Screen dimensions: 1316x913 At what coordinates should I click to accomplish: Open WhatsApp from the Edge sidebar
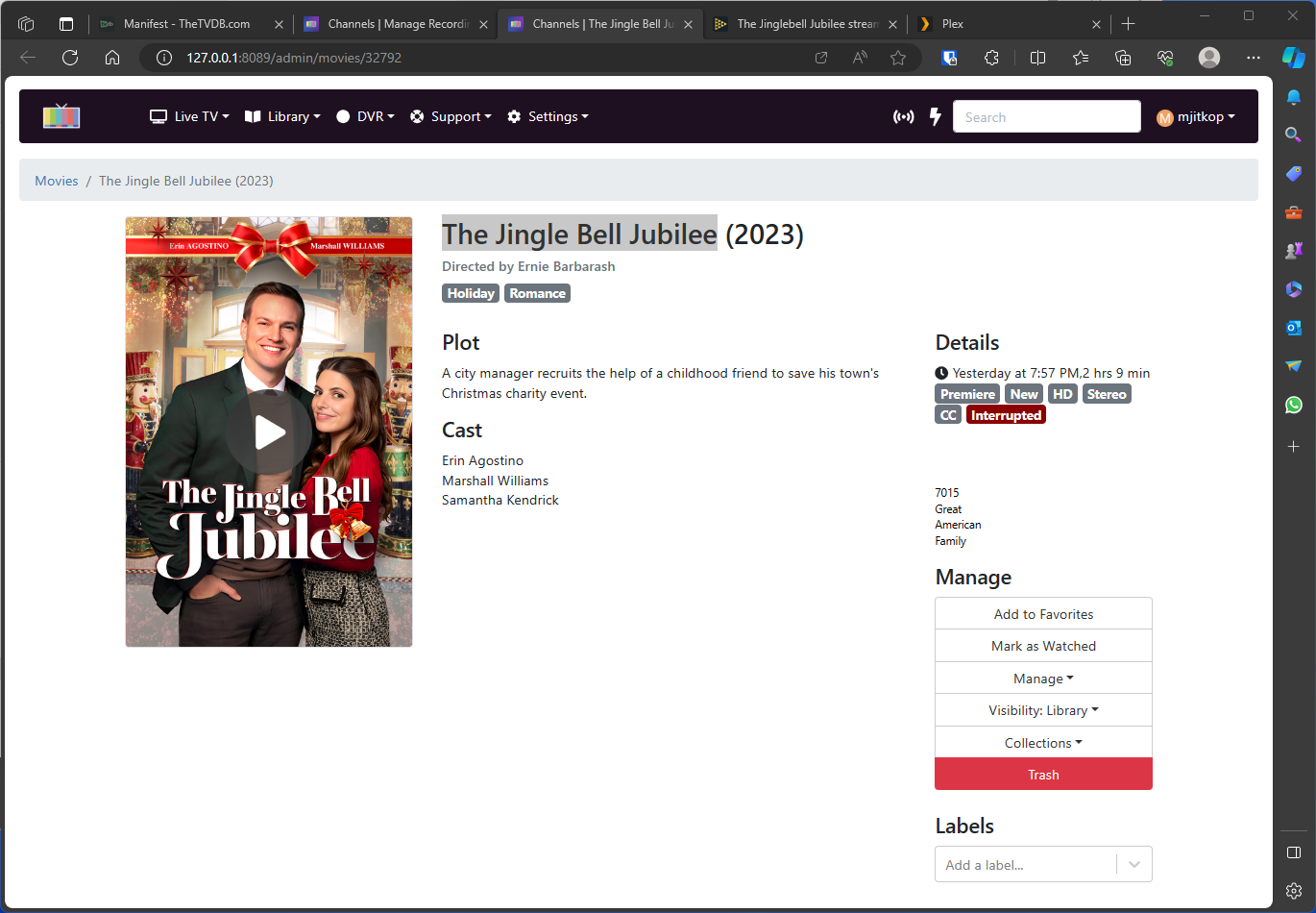(1293, 405)
